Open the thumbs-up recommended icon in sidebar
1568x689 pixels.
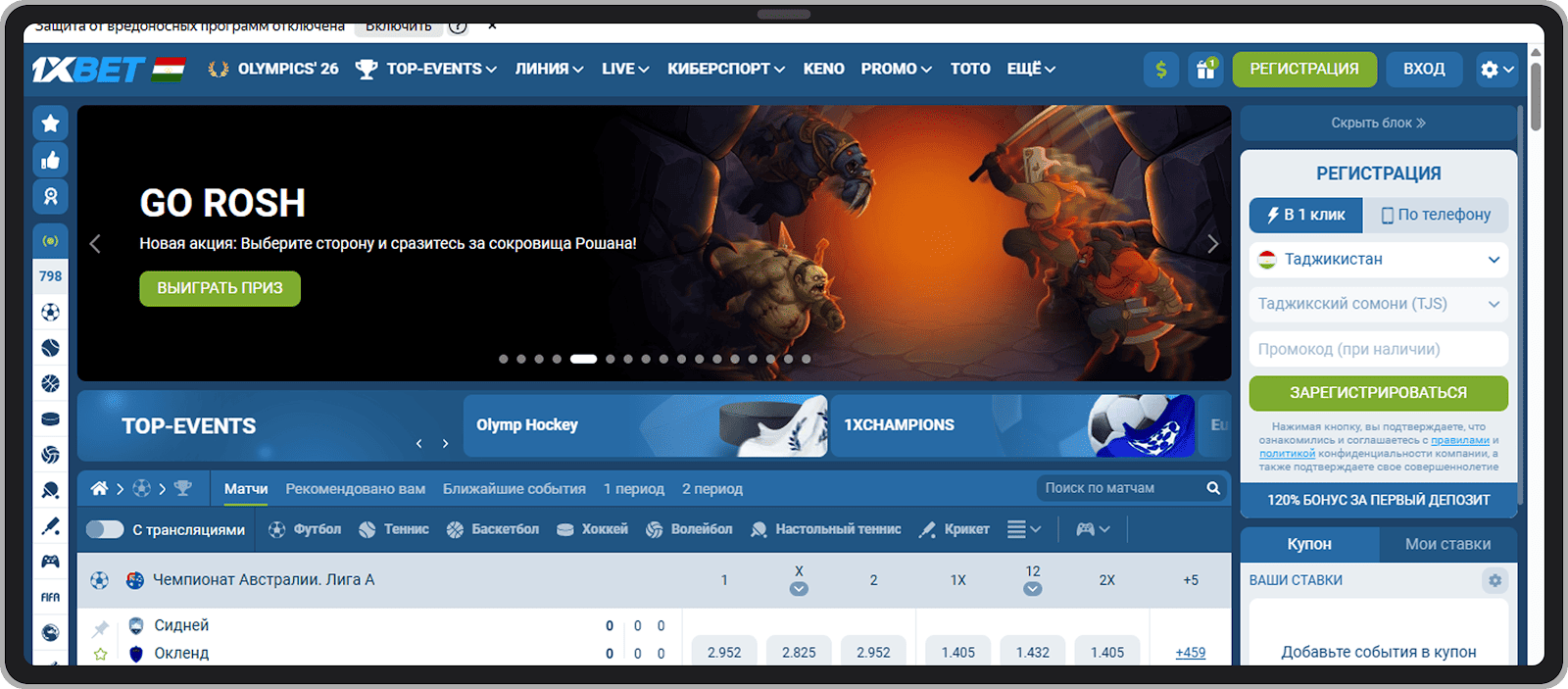tap(51, 161)
